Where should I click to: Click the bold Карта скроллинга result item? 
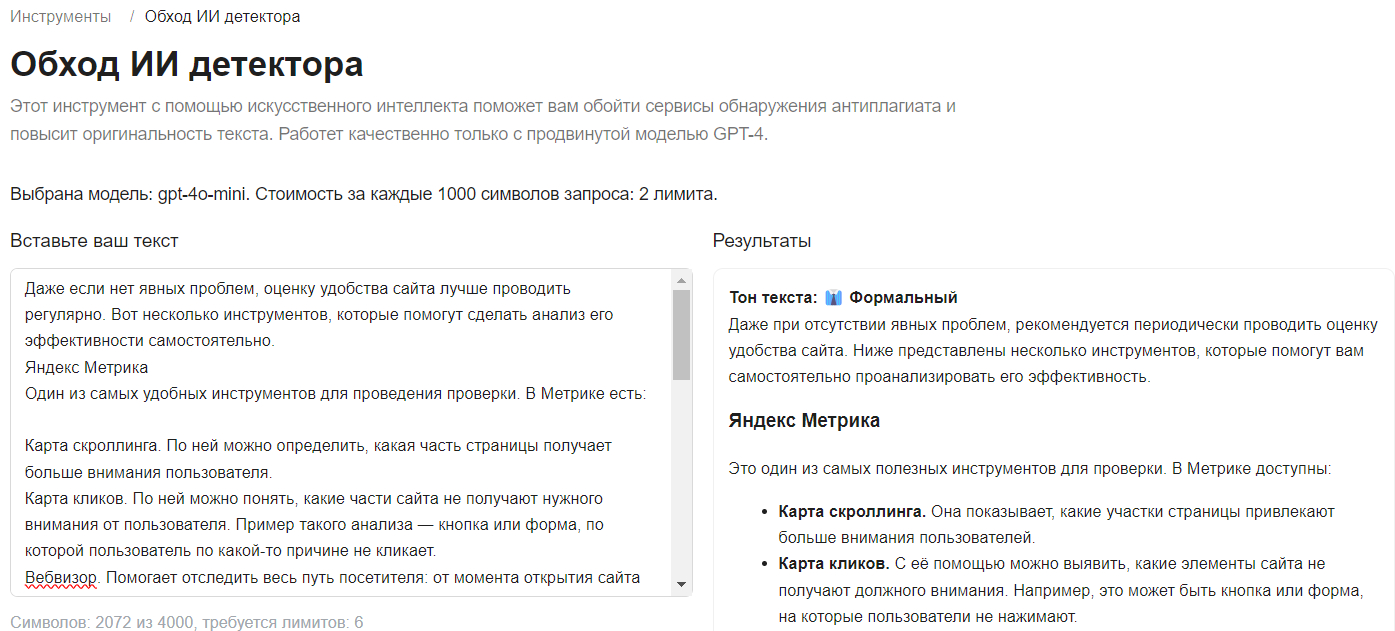852,511
